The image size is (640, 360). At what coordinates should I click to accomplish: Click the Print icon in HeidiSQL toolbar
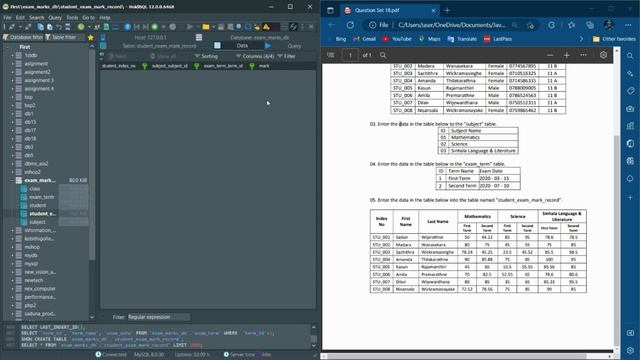68,27
